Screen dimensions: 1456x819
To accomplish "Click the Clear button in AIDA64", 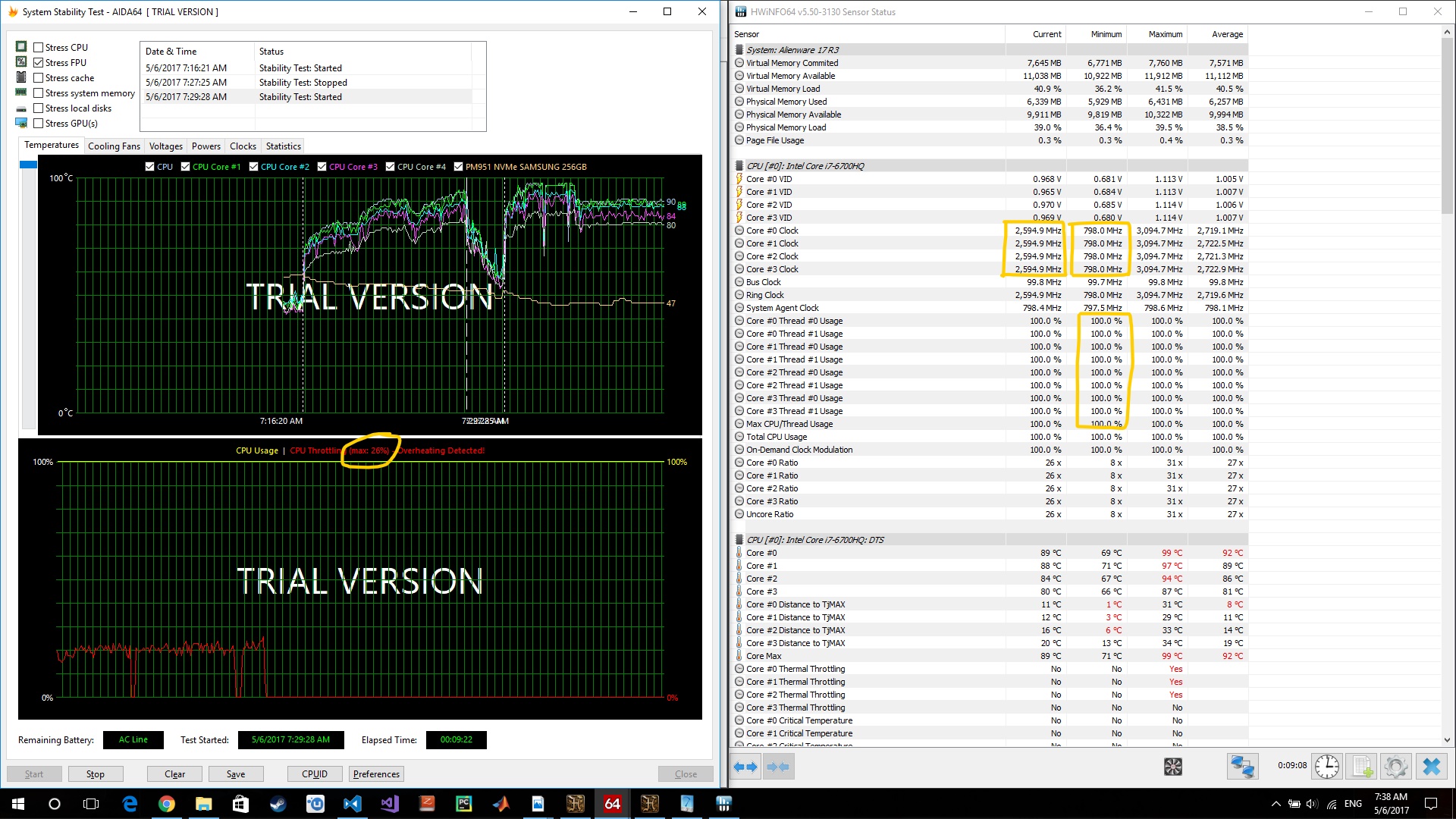I will click(x=174, y=774).
